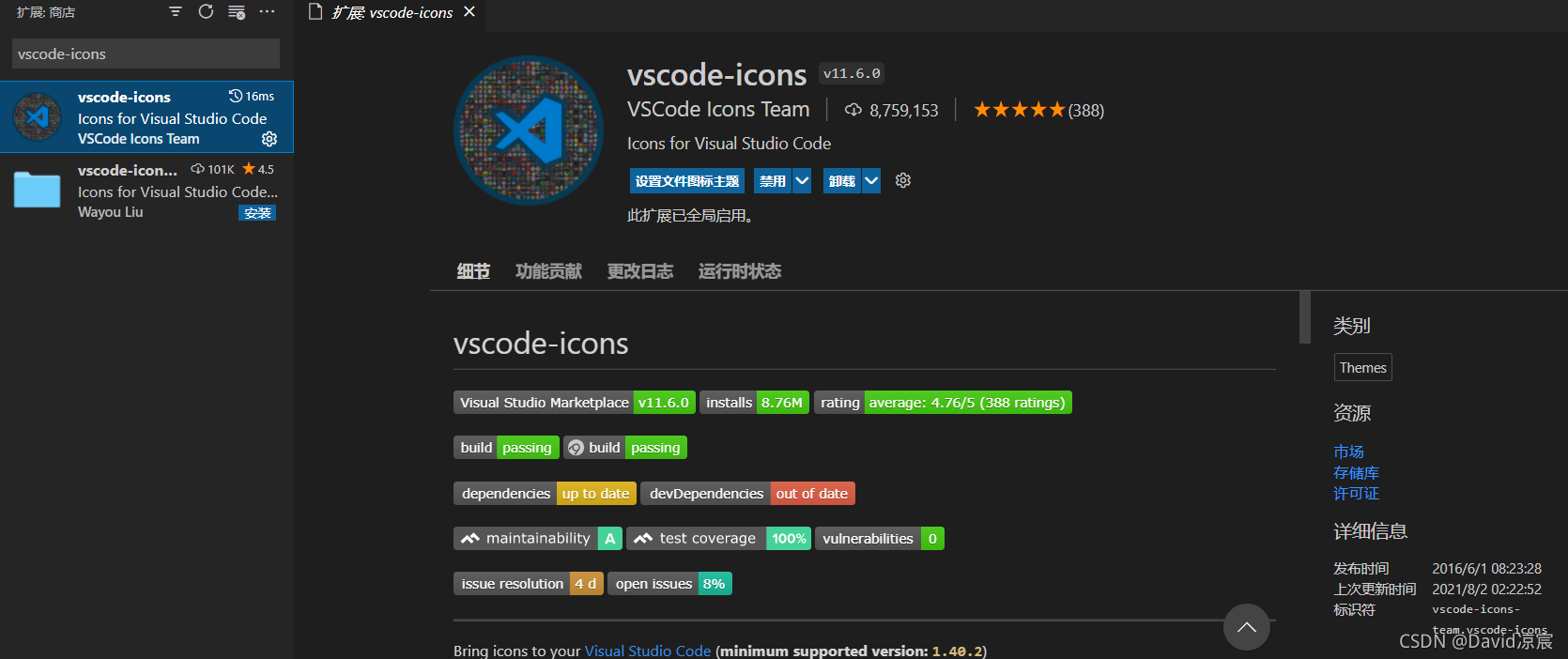The width and height of the screenshot is (1568, 659).
Task: Open the 许可证 license link
Action: pyautogui.click(x=1356, y=493)
